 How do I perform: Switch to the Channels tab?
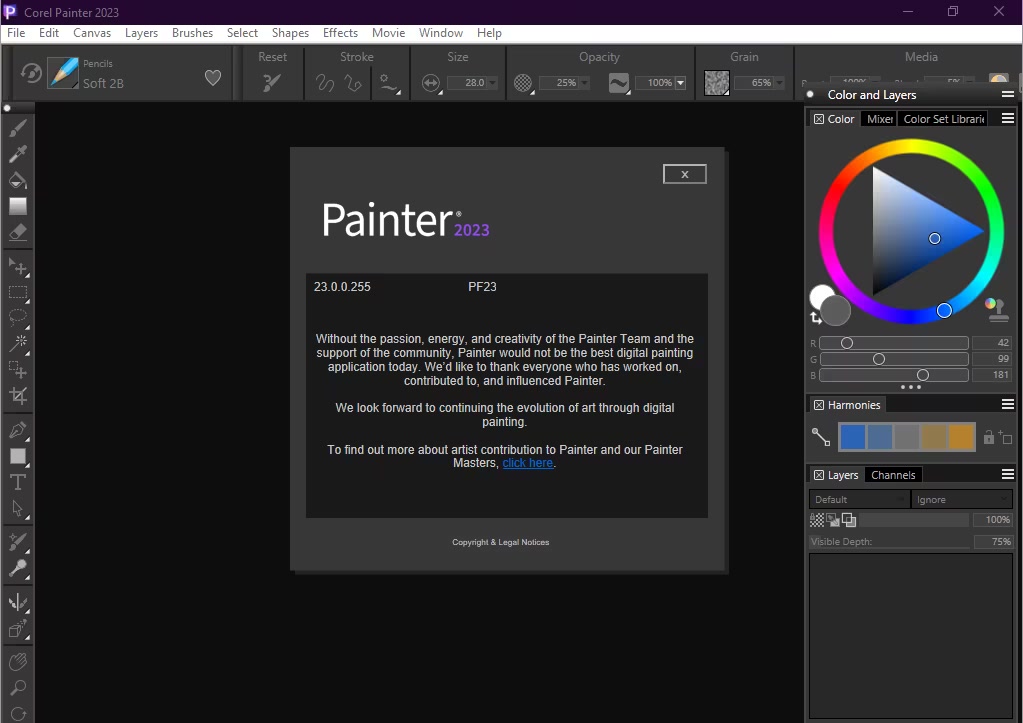(x=892, y=475)
